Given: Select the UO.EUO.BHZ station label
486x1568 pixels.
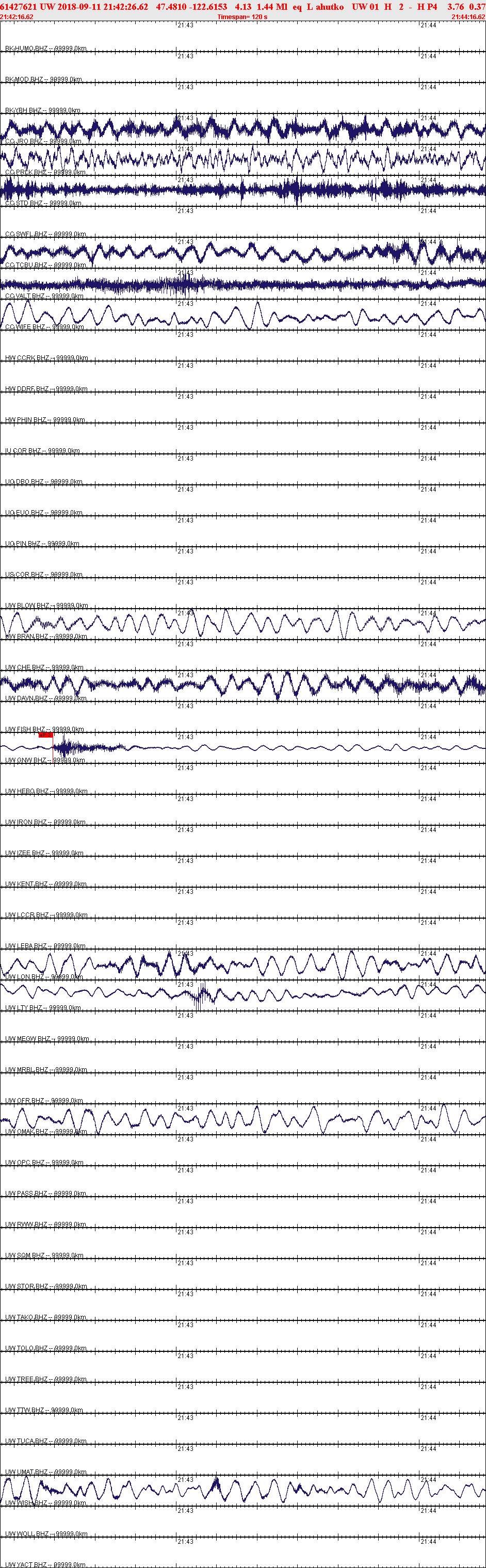Looking at the screenshot, I should (x=44, y=513).
